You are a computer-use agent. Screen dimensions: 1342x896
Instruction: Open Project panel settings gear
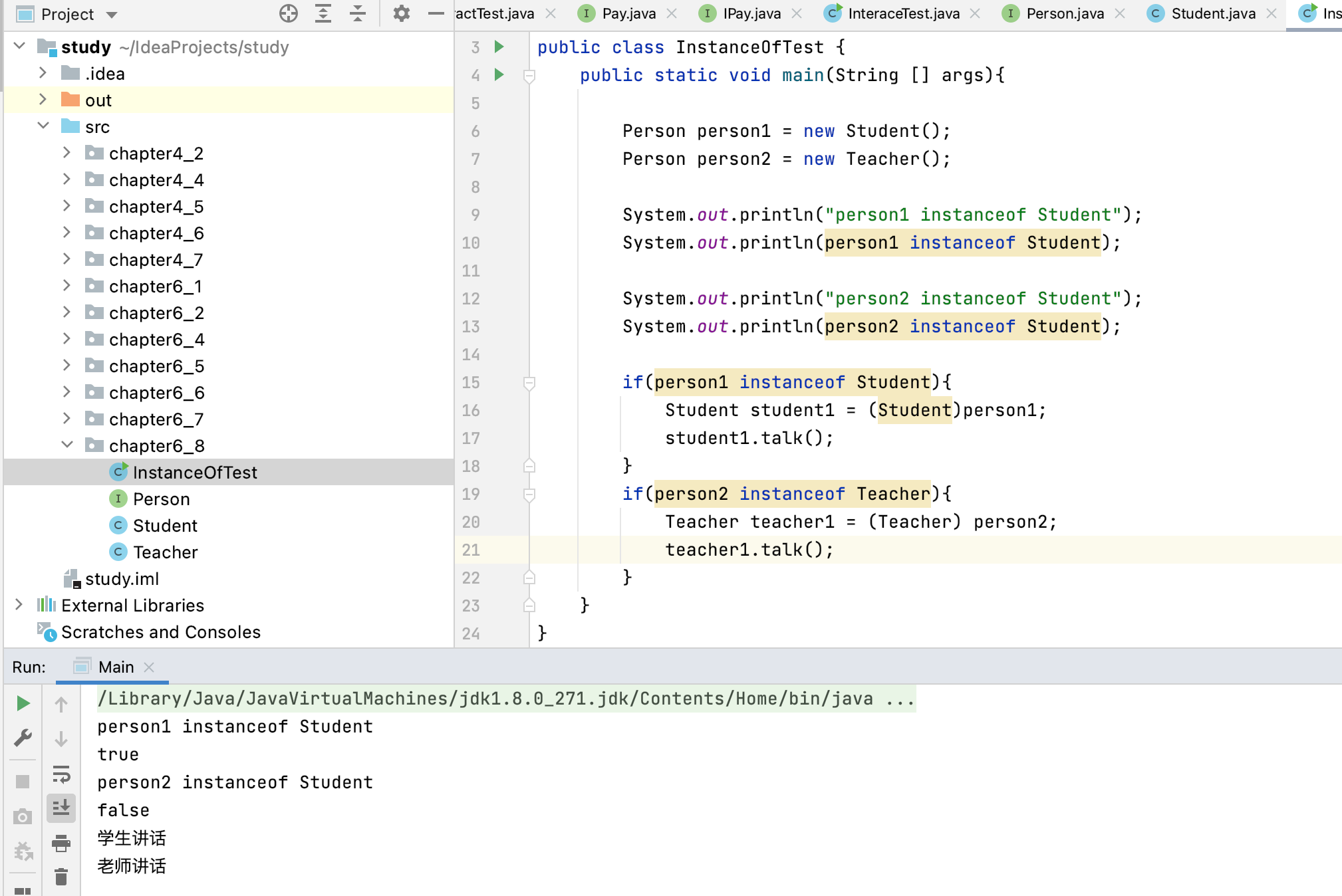pyautogui.click(x=401, y=13)
